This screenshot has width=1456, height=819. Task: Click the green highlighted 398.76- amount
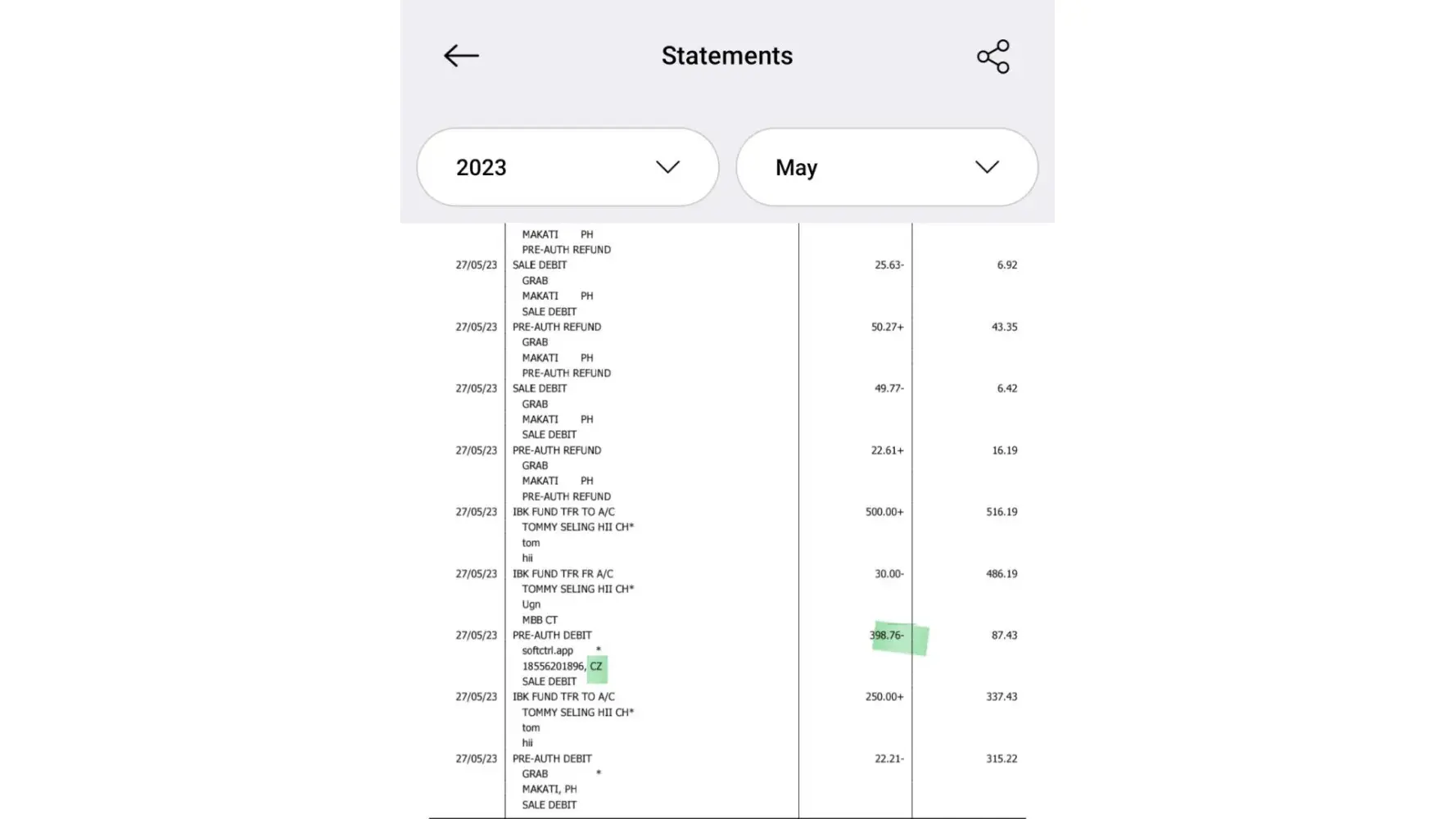tap(889, 636)
